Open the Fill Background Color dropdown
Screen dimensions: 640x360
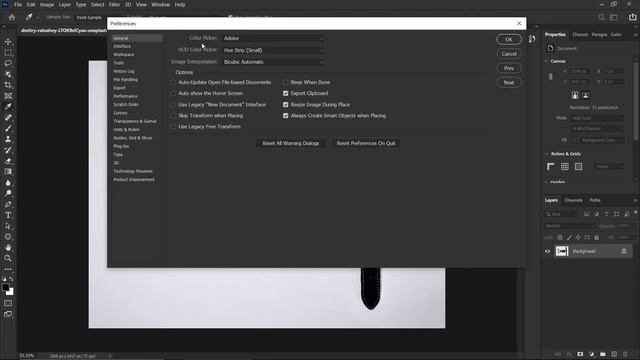[x=601, y=140]
